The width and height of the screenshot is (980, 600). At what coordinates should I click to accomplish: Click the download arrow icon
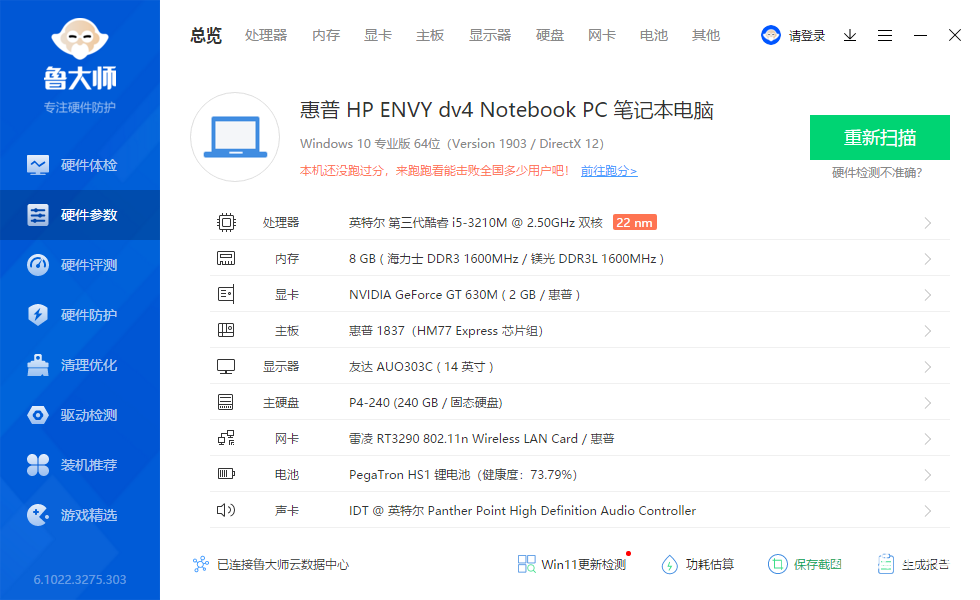coord(849,36)
